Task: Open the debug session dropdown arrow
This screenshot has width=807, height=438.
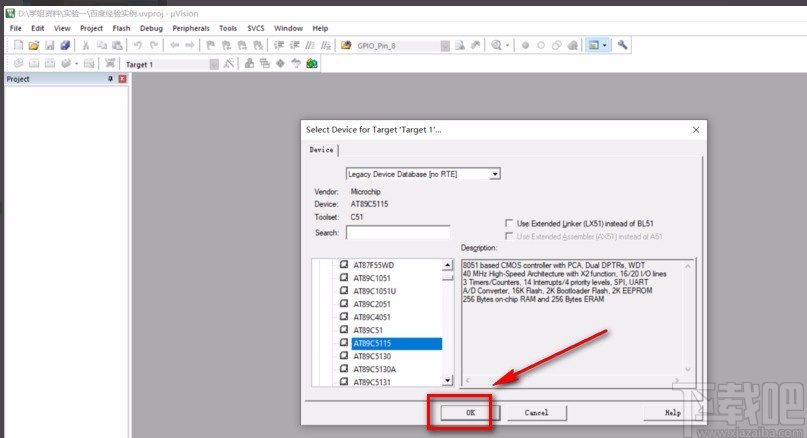Action: pyautogui.click(x=507, y=45)
